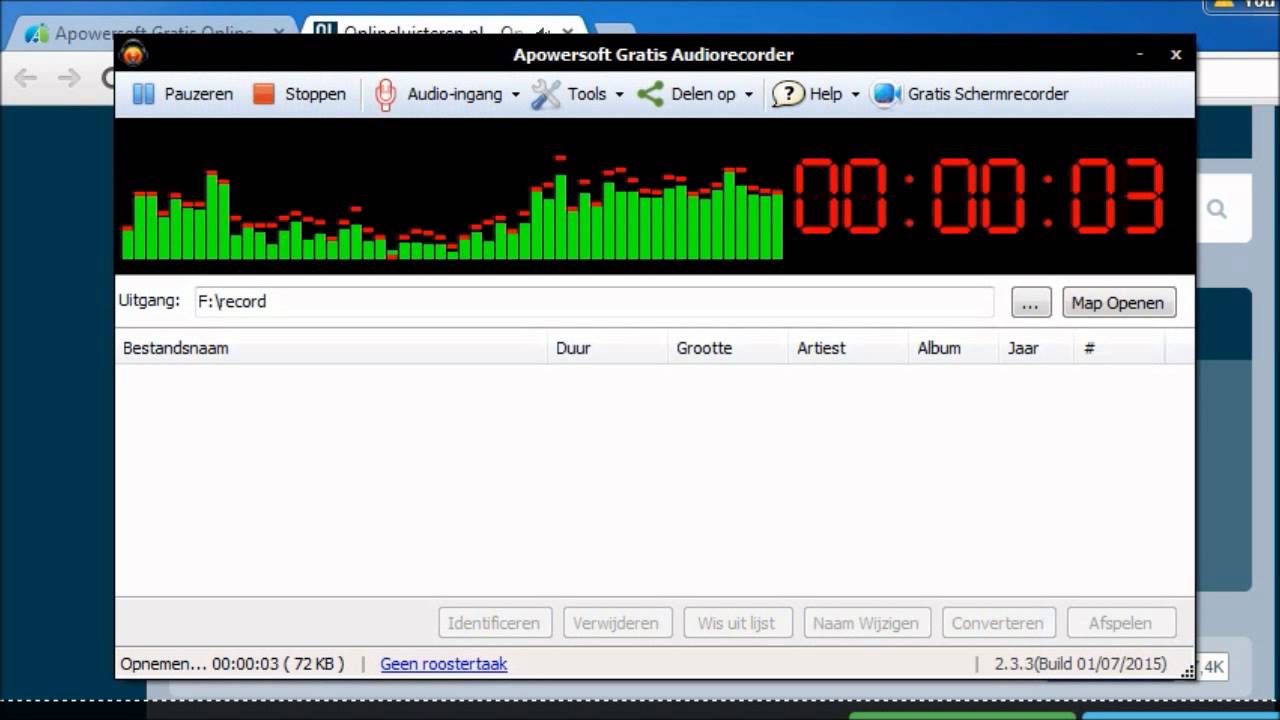The image size is (1280, 720).
Task: Click the Apowersoft headphone logo in title bar
Action: click(133, 54)
